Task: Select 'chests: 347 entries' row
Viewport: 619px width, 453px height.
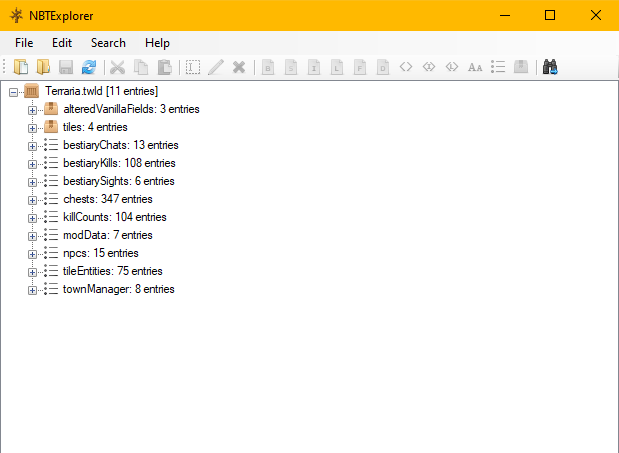Action: tap(108, 199)
